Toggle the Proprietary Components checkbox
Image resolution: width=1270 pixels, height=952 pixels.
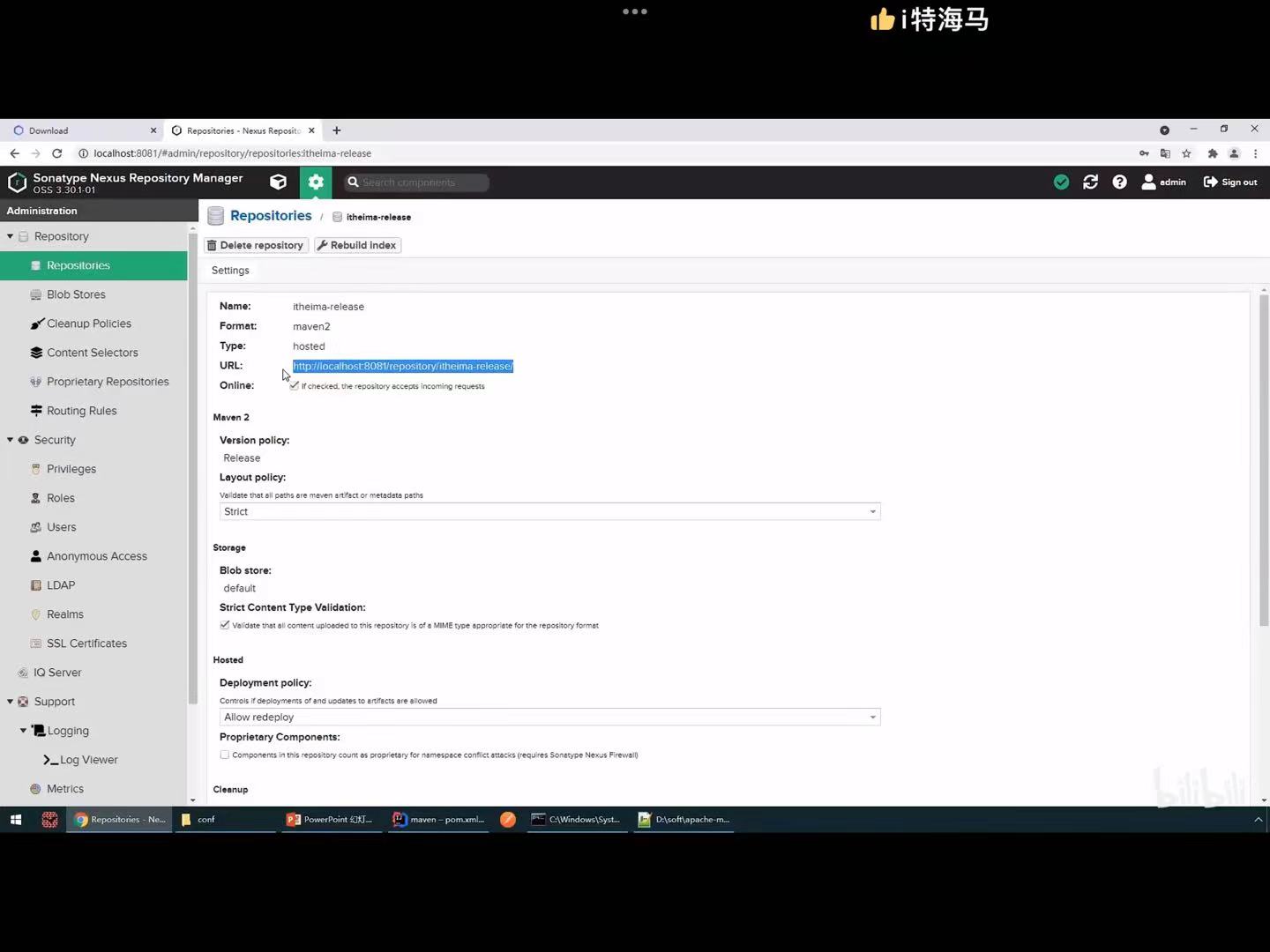[x=225, y=755]
